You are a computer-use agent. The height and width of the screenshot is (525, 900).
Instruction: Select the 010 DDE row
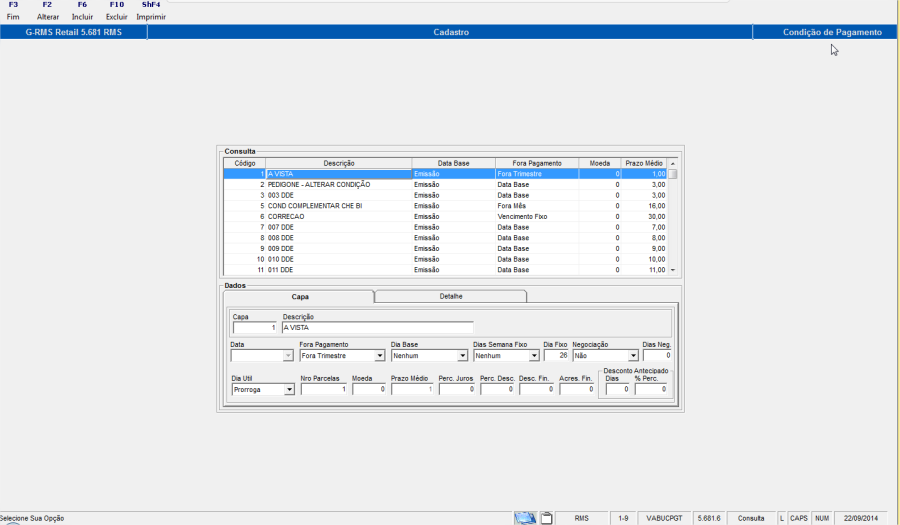(446, 259)
